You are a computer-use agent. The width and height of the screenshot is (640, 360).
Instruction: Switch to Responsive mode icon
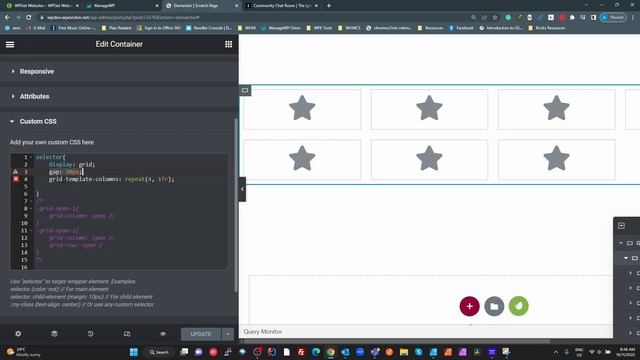[127, 334]
